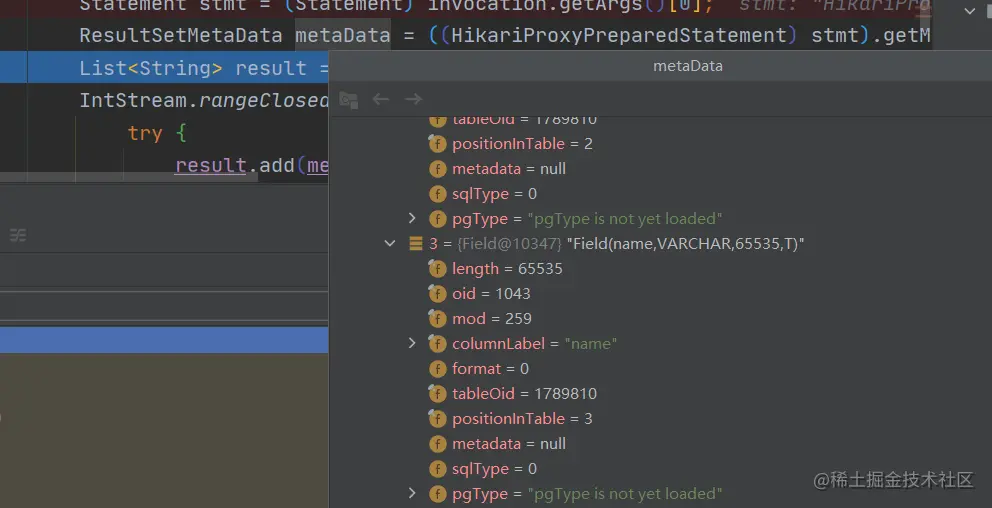
Task: Click the field icon beside oid = 1043
Action: click(437, 294)
